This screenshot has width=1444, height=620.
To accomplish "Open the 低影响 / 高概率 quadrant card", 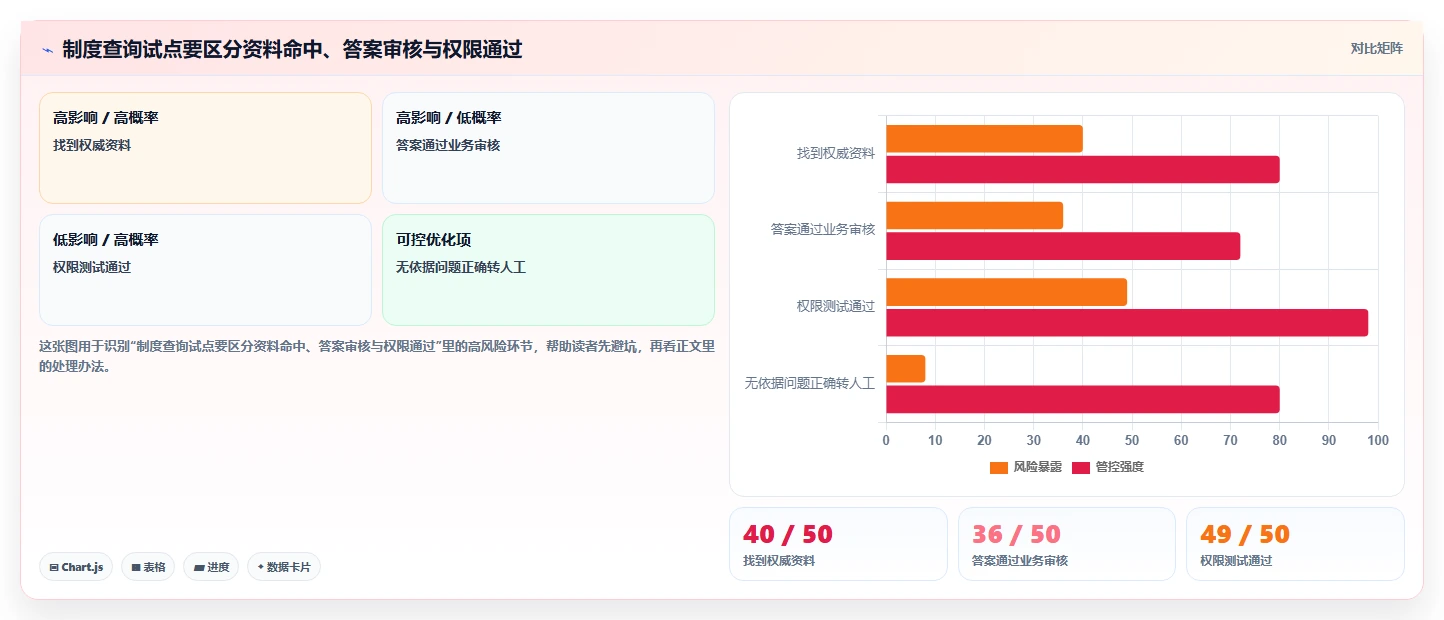I will [205, 270].
